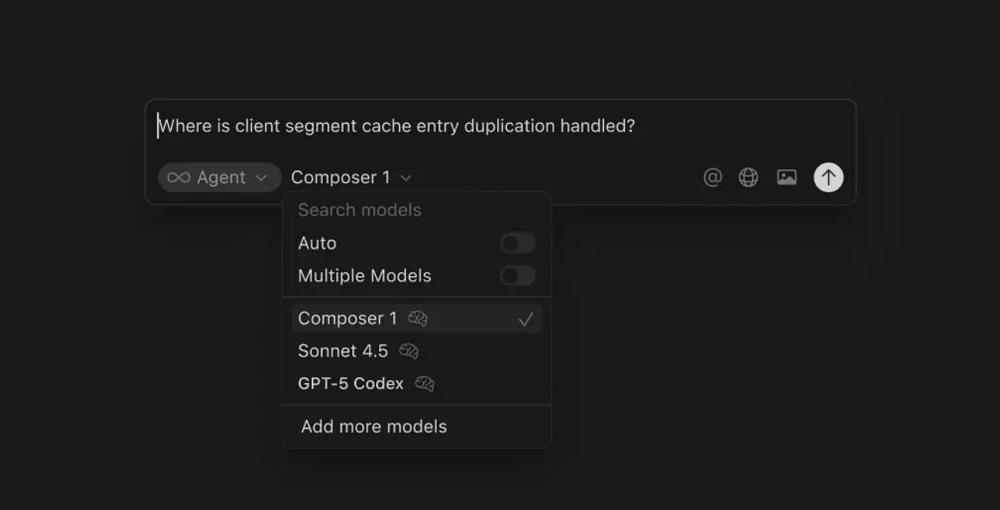This screenshot has height=510, width=1000.
Task: Expand the Agent mode chevron
Action: click(x=261, y=177)
